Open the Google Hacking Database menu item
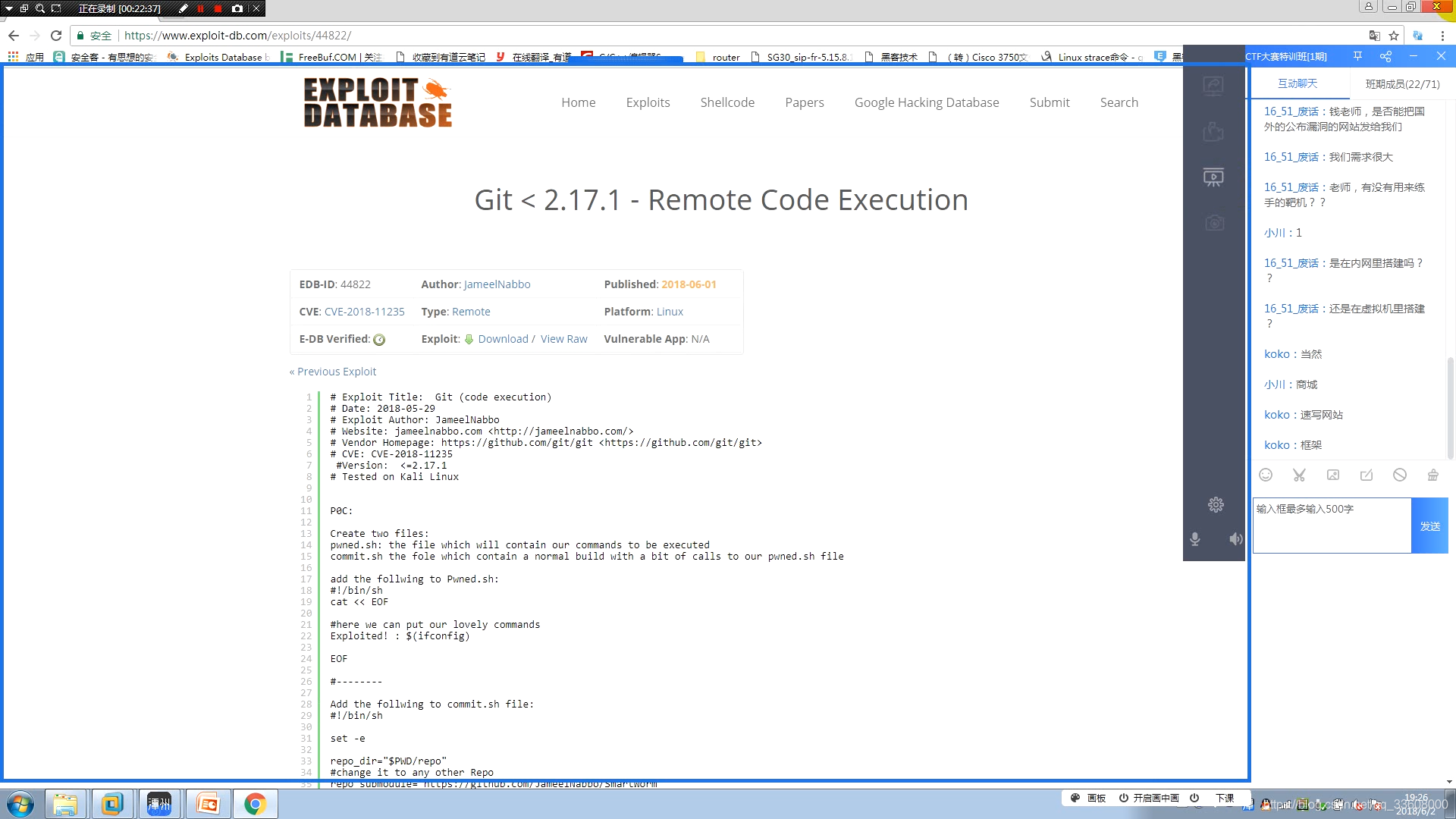Viewport: 1456px width, 819px height. [x=926, y=102]
